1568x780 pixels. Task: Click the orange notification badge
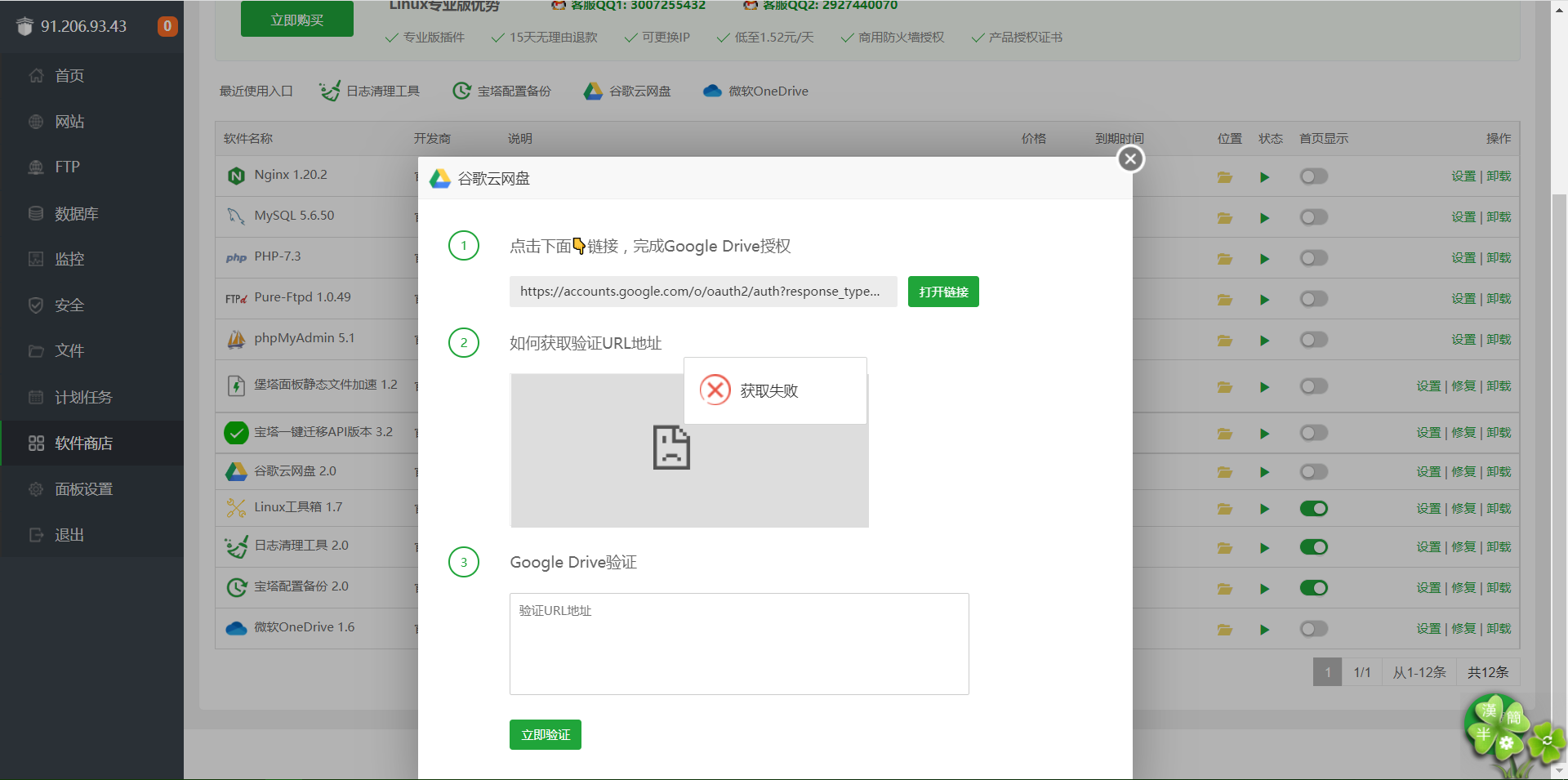tap(167, 26)
